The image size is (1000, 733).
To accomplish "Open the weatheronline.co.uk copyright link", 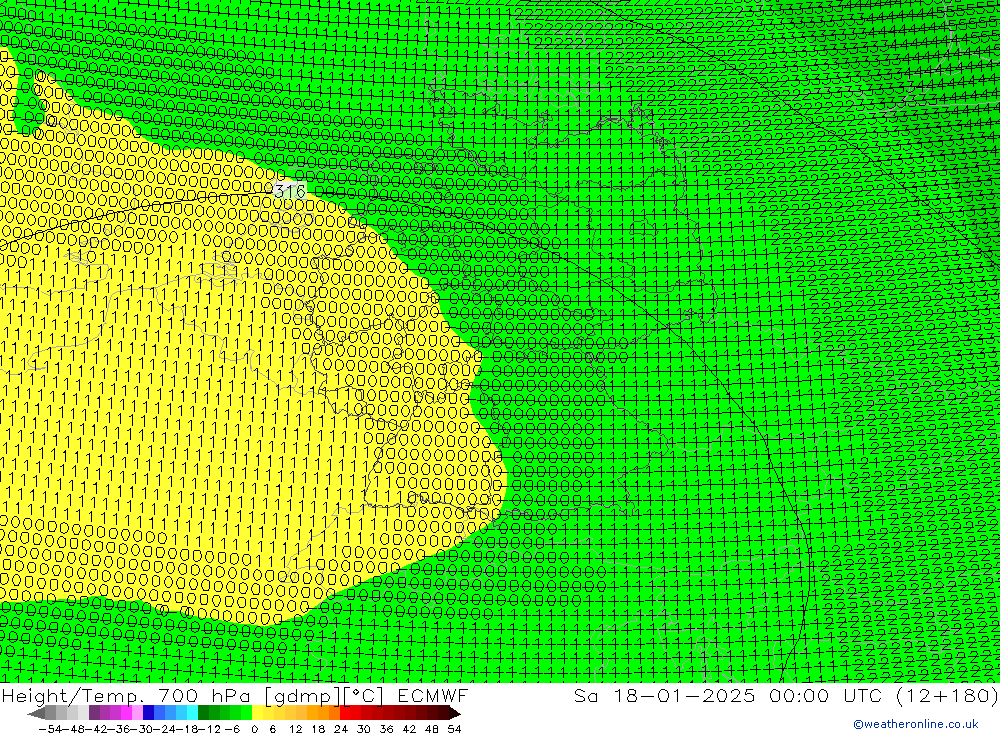I will click(916, 723).
